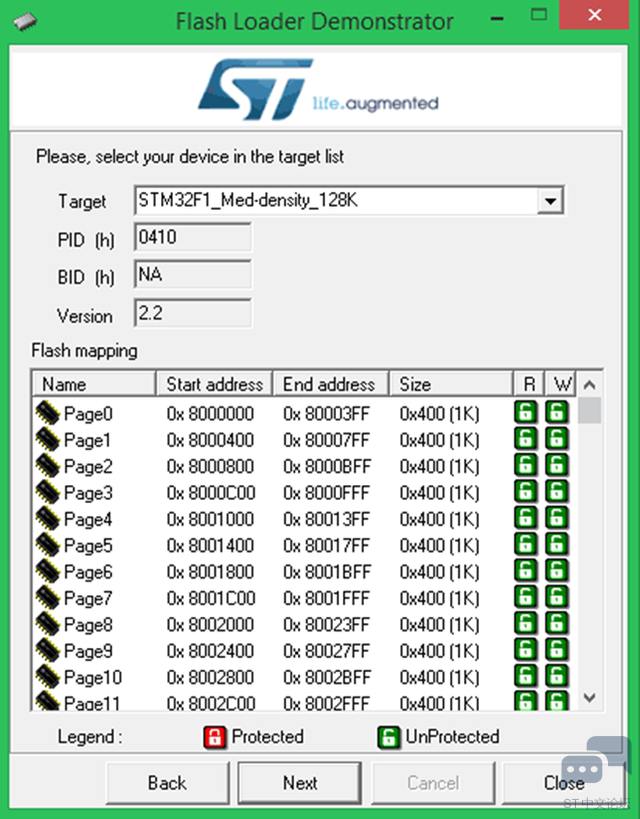Click start address 0x 8002400
The height and width of the screenshot is (819, 640).
point(210,651)
